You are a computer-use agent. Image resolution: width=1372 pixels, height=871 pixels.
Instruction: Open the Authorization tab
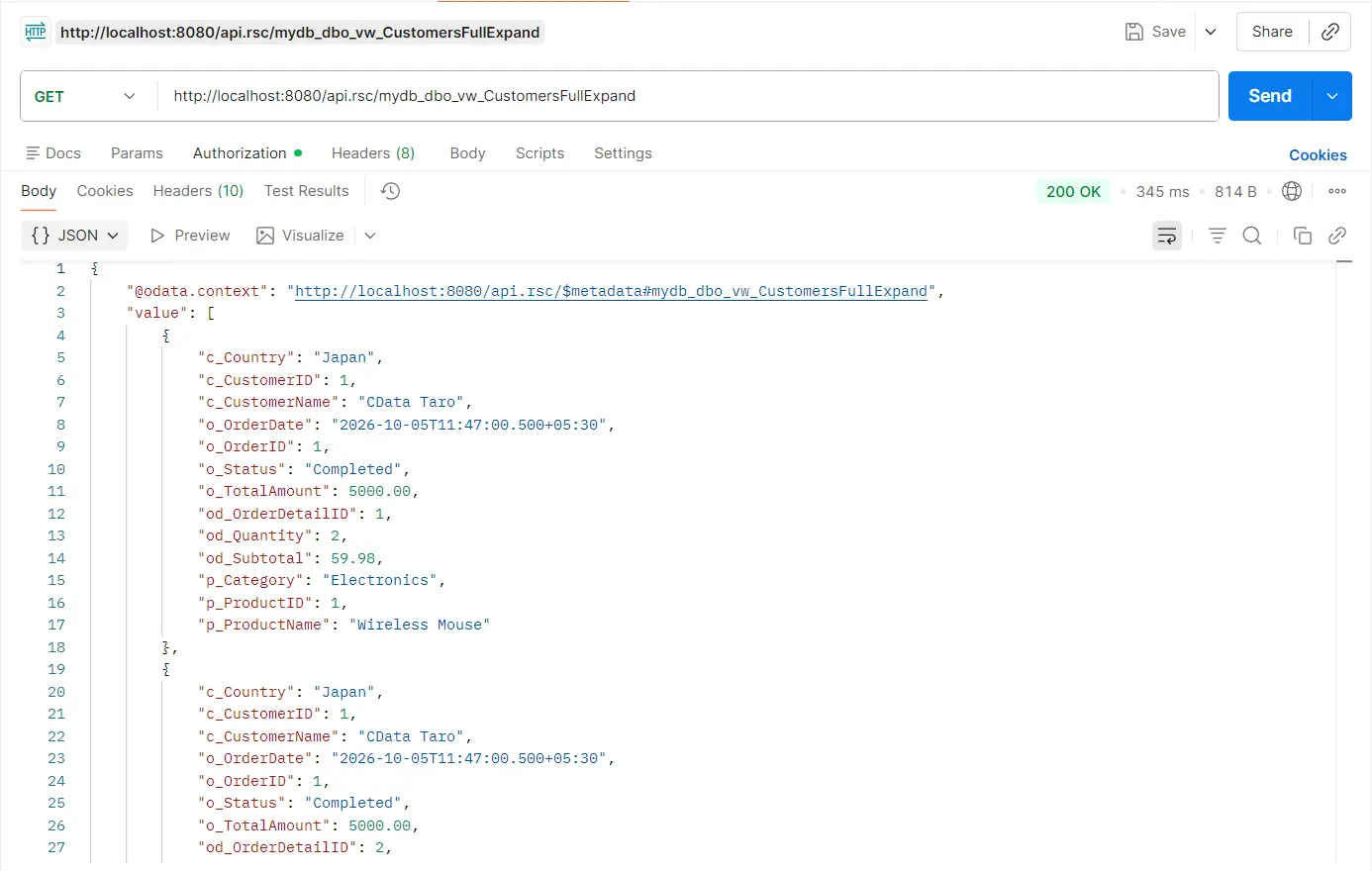(x=247, y=153)
